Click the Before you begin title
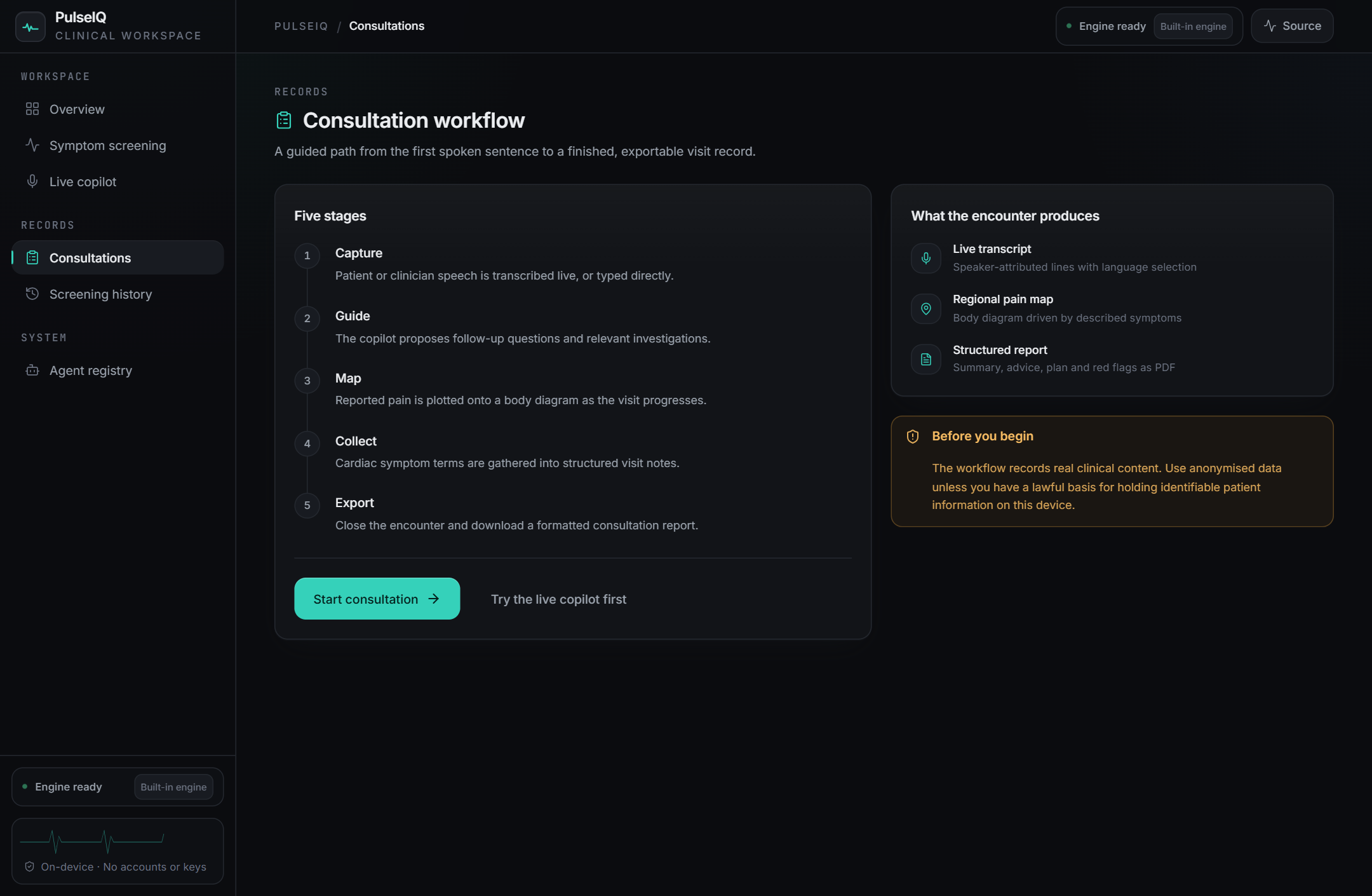1372x896 pixels. pos(983,436)
